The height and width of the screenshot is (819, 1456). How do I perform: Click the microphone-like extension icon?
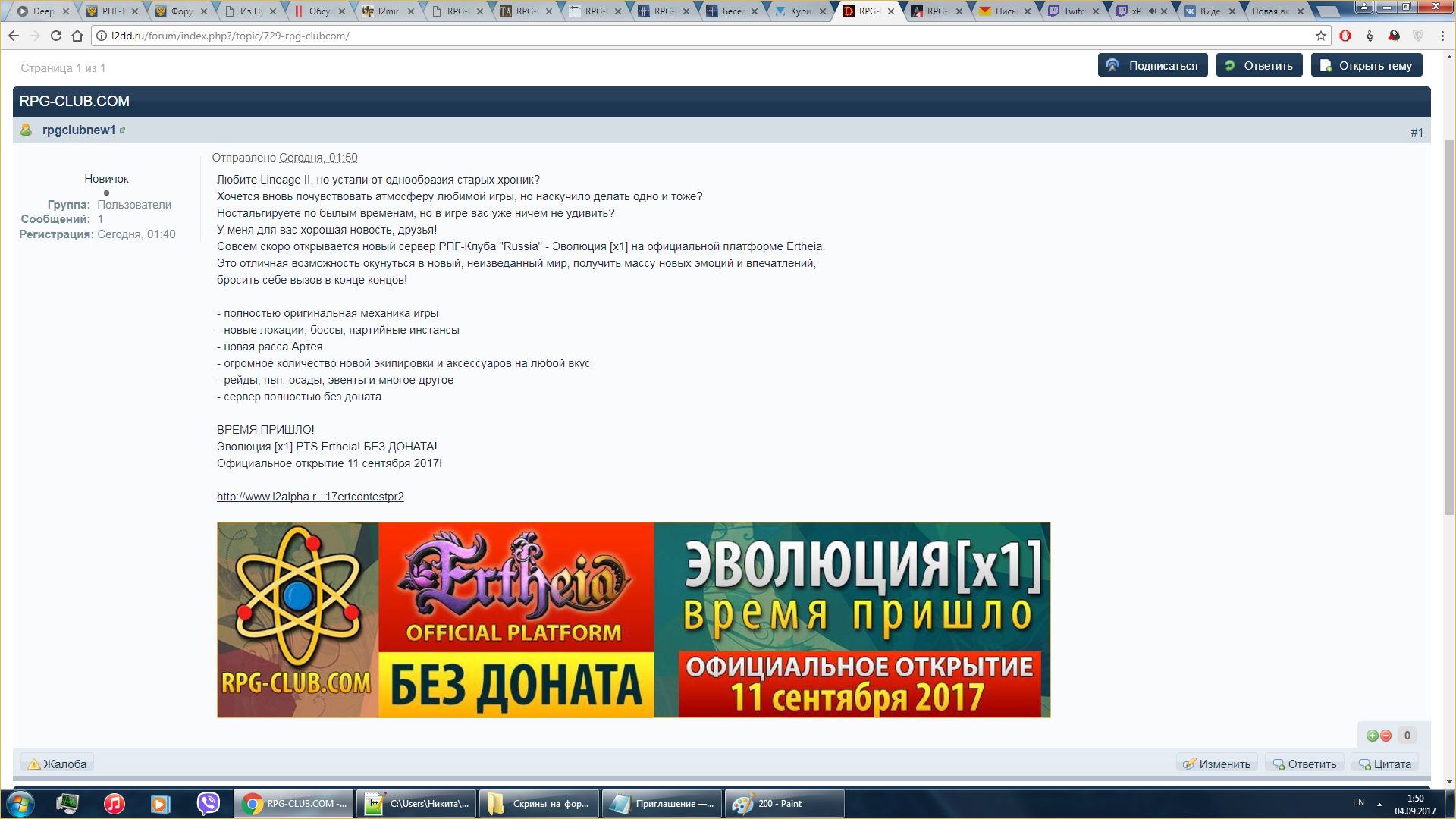(1370, 36)
